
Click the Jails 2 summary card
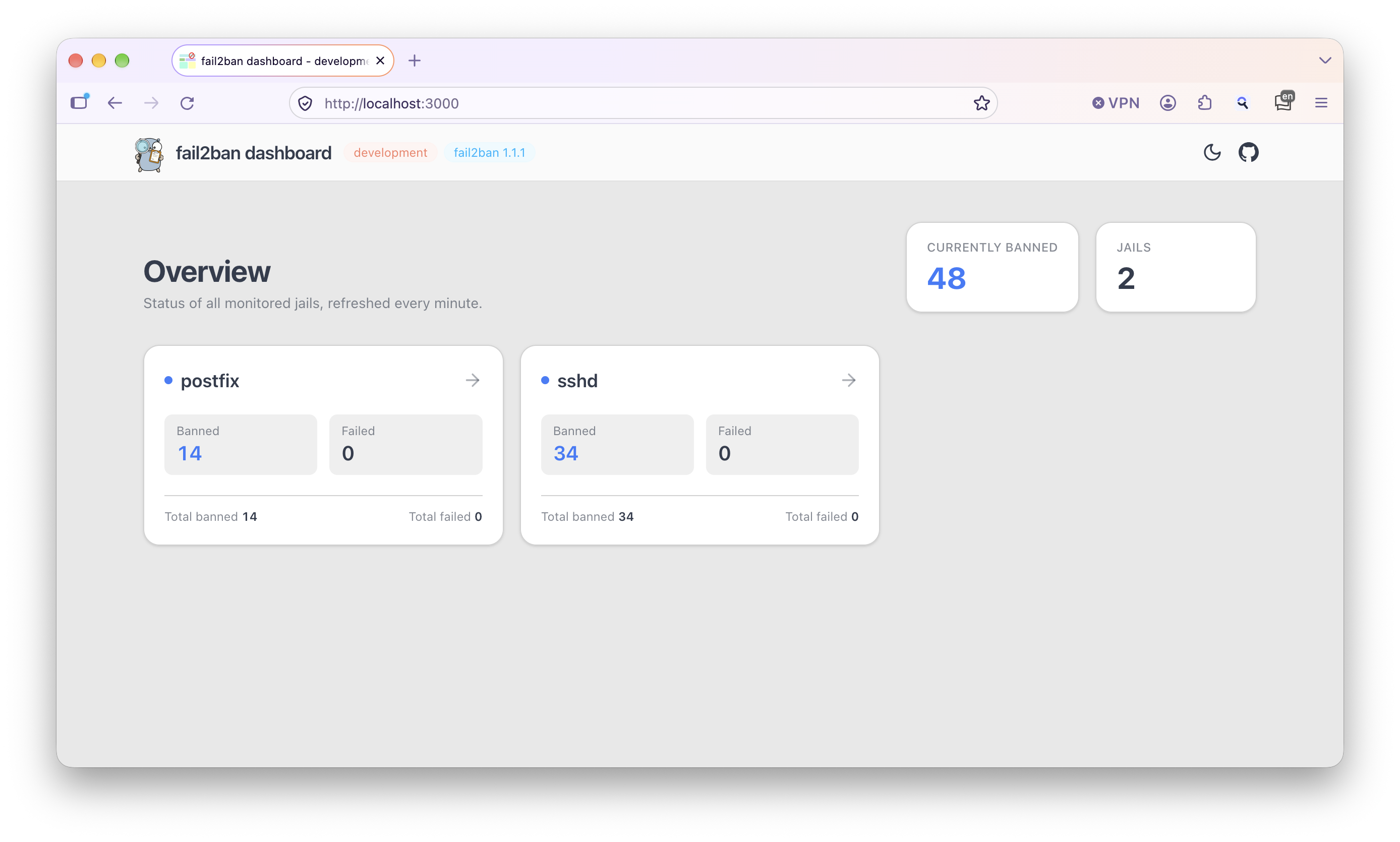click(x=1175, y=267)
